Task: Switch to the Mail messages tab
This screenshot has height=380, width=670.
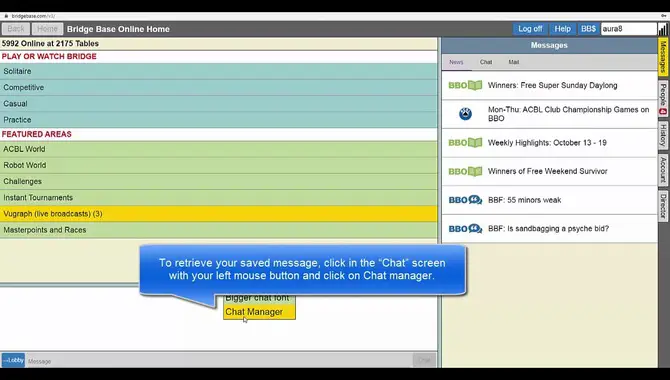Action: [514, 62]
